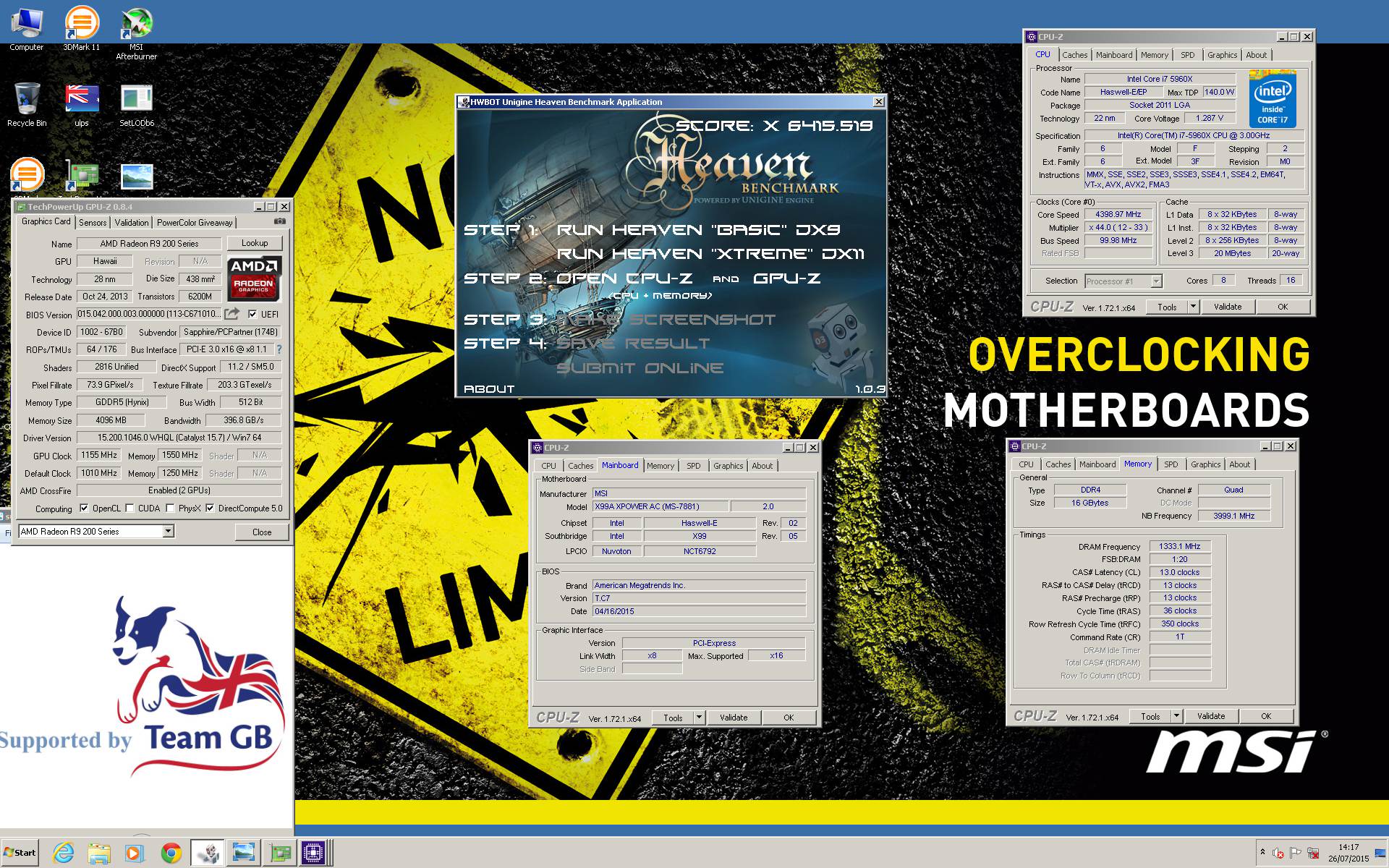
Task: Open the Recycle Bin
Action: [x=27, y=105]
